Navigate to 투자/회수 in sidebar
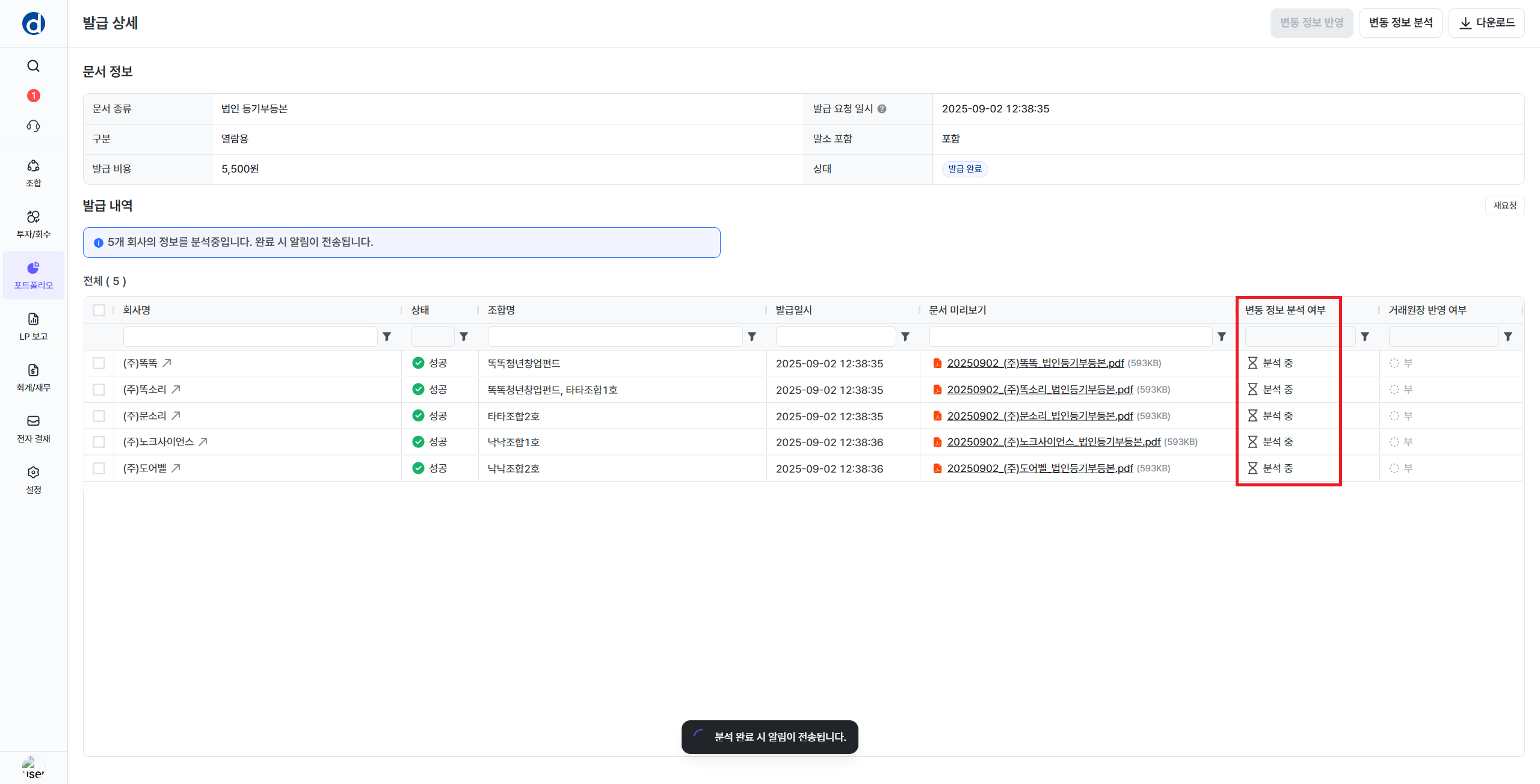The width and height of the screenshot is (1540, 784). tap(34, 224)
